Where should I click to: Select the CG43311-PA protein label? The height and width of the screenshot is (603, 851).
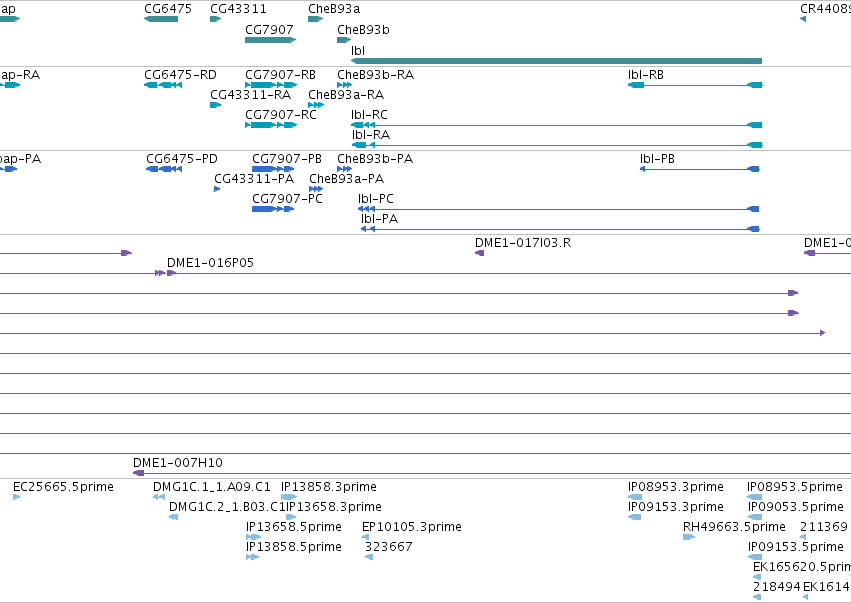click(x=254, y=179)
